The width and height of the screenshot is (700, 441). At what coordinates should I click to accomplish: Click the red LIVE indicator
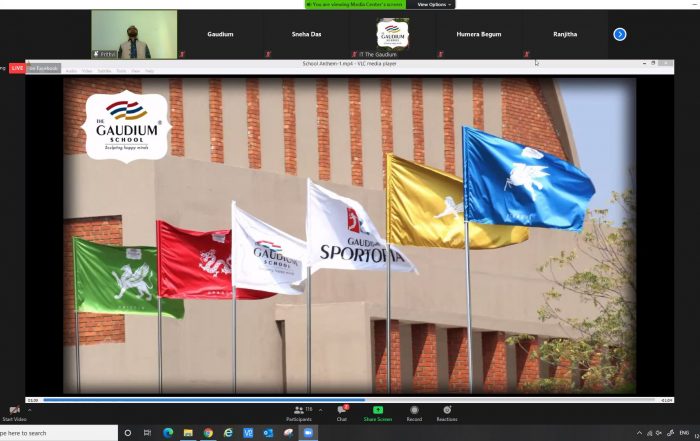(x=17, y=68)
